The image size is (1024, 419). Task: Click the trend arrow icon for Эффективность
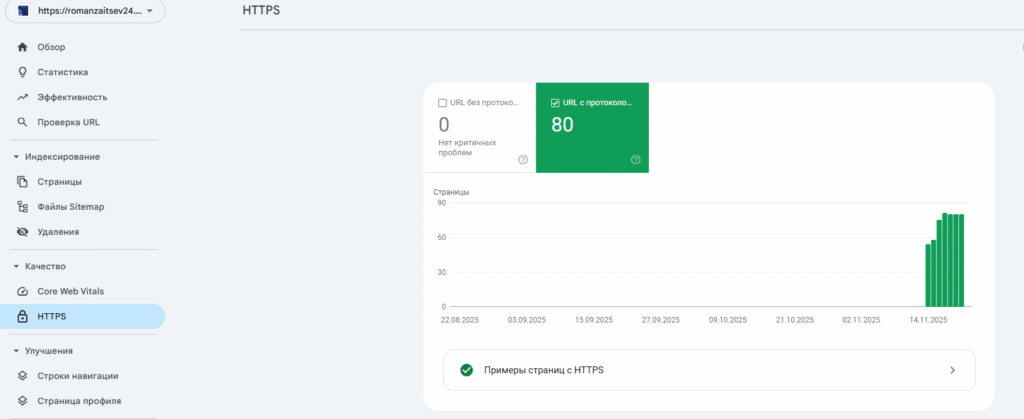click(22, 97)
